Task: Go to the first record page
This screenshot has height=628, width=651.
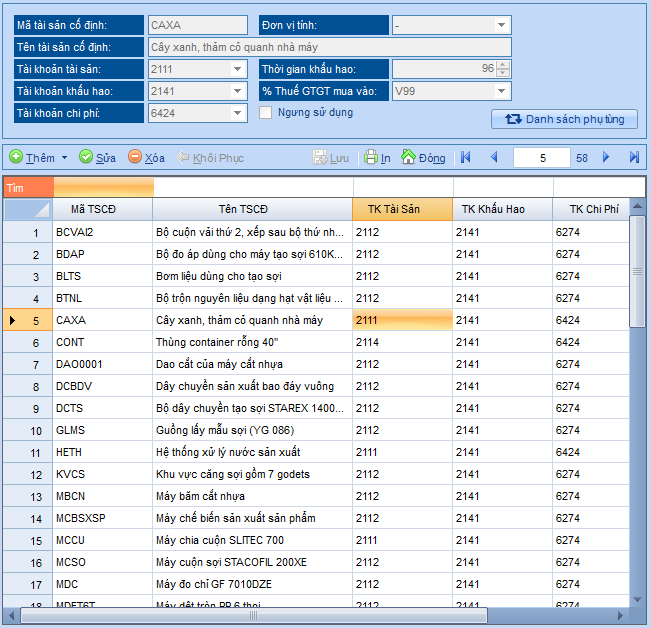Action: (x=465, y=157)
